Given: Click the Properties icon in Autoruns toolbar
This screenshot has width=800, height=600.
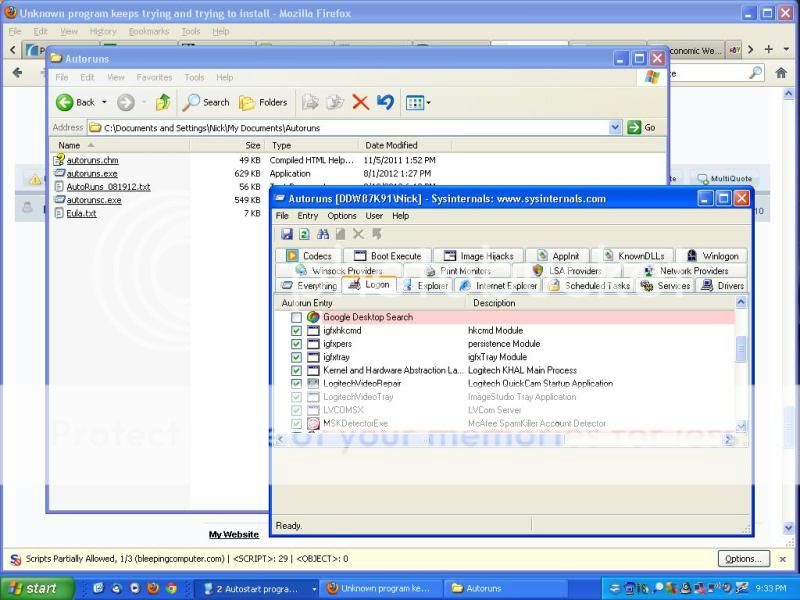Looking at the screenshot, I should tap(340, 234).
